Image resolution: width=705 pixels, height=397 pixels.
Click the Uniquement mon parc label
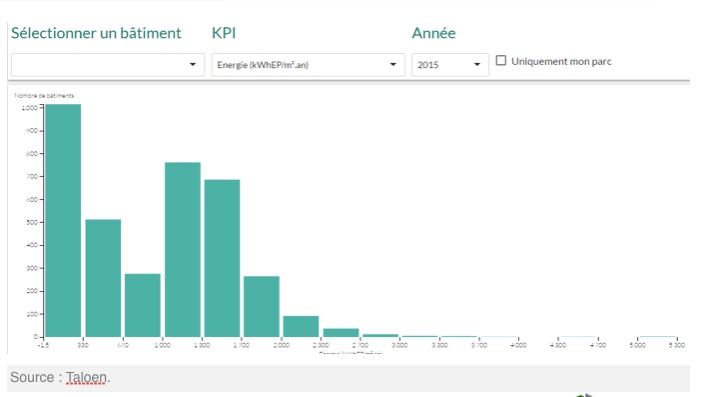[x=561, y=62]
